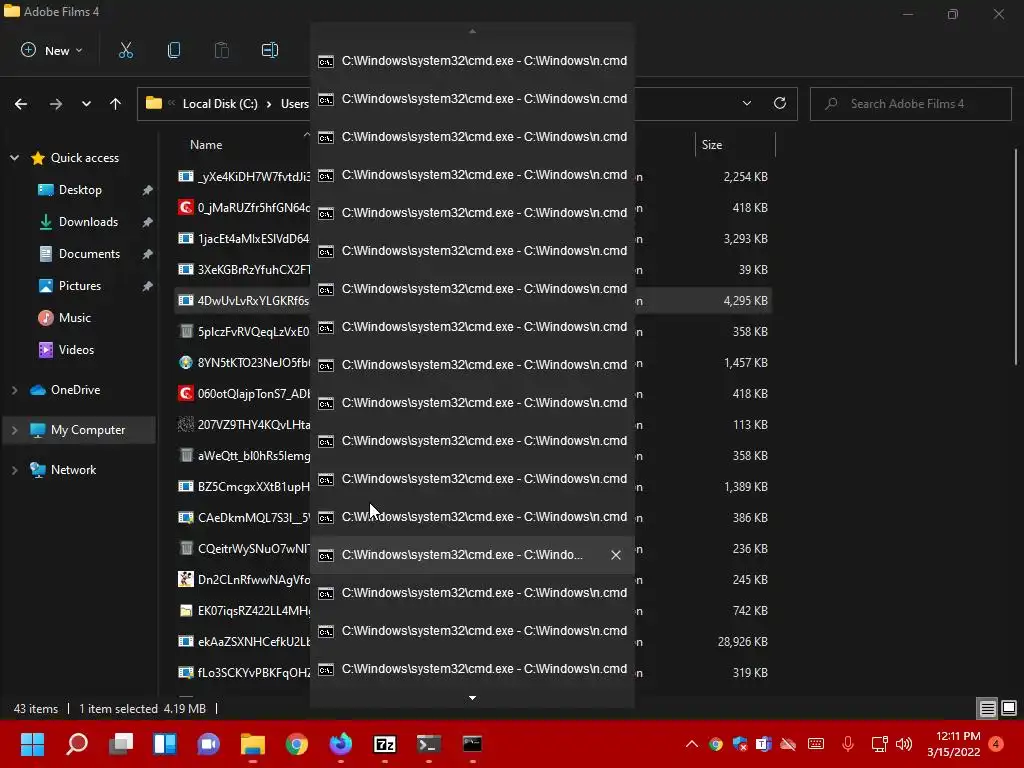Open Downloads in Quick access

(x=88, y=222)
